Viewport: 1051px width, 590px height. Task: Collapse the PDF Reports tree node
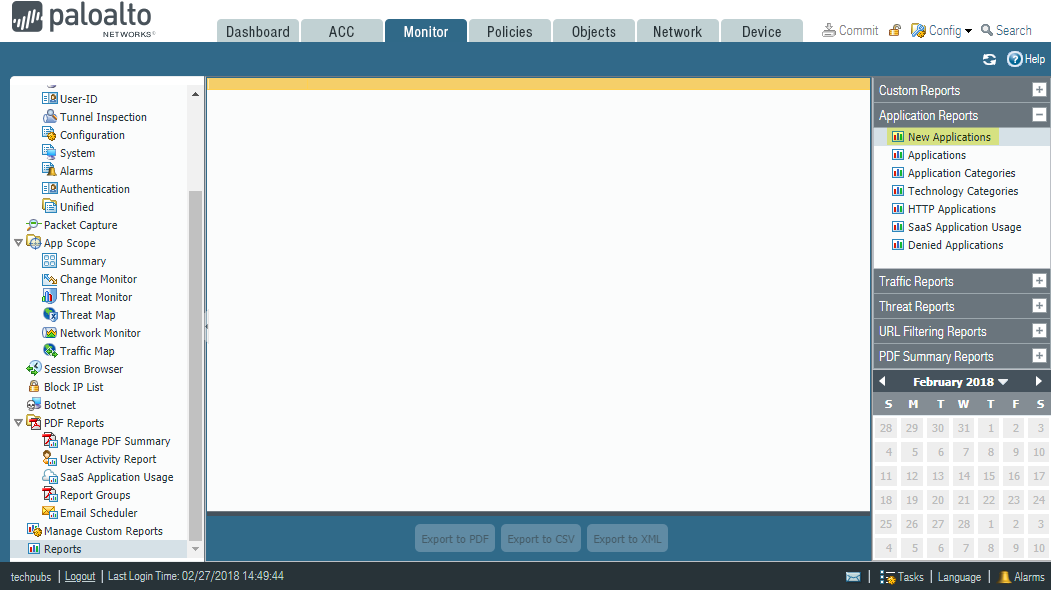click(x=18, y=423)
